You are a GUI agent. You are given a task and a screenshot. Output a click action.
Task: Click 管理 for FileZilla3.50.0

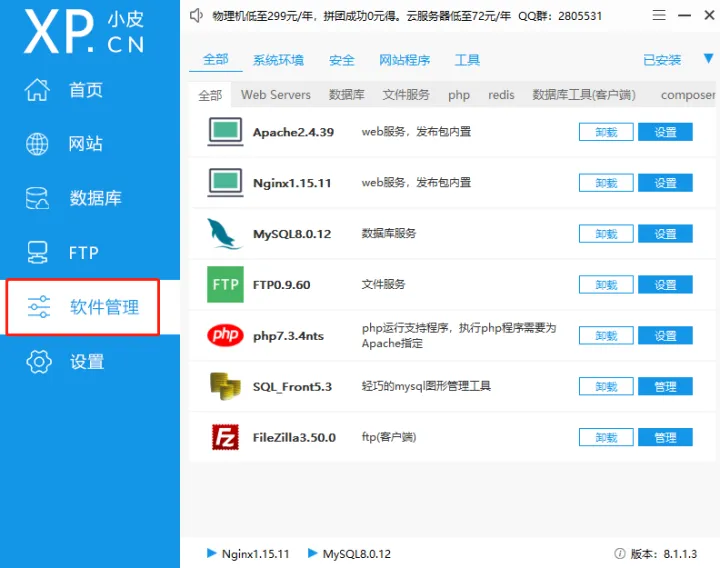(665, 438)
